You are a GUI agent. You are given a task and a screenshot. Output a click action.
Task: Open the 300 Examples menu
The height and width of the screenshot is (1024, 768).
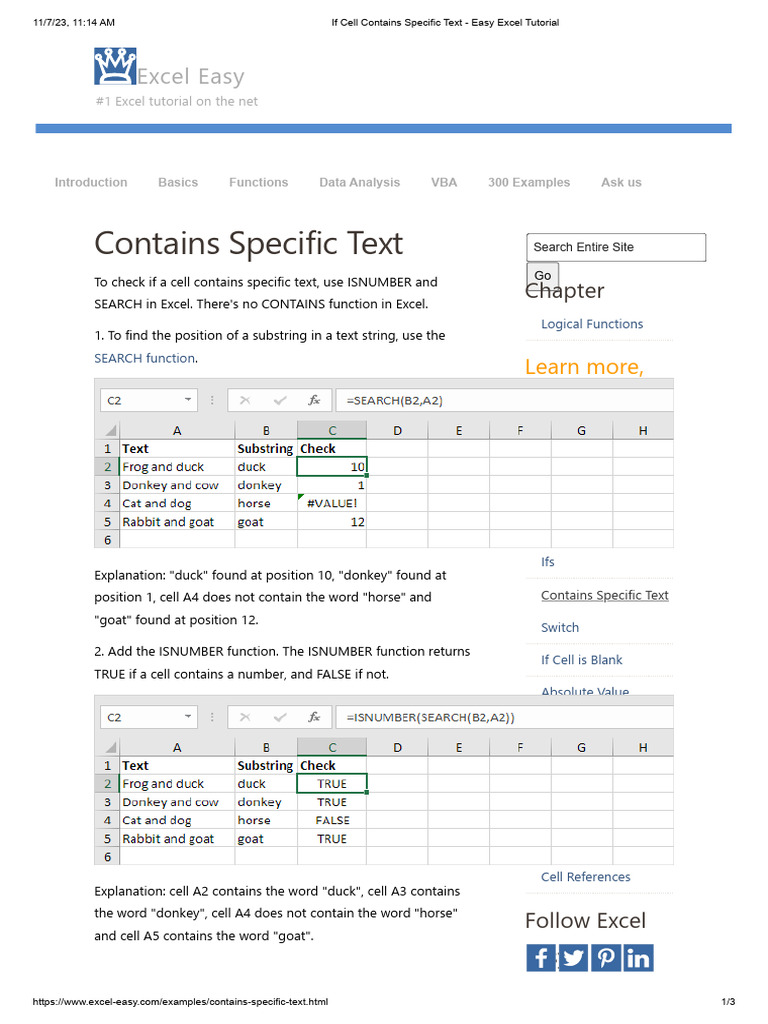[x=529, y=182]
